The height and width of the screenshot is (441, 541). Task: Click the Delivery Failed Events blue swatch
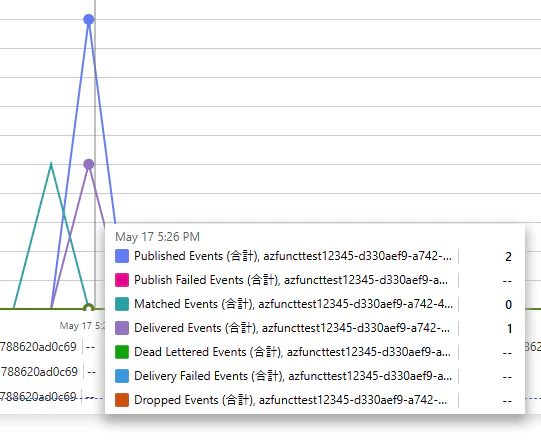tap(122, 376)
